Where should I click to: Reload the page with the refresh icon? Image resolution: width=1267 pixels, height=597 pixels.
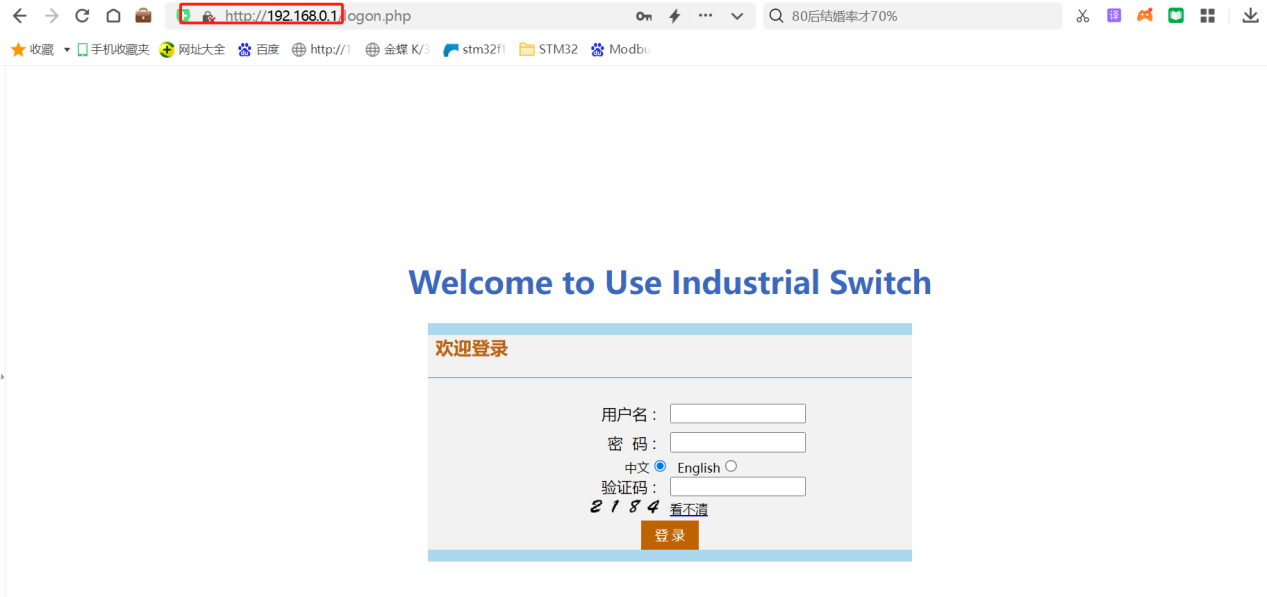click(x=83, y=16)
